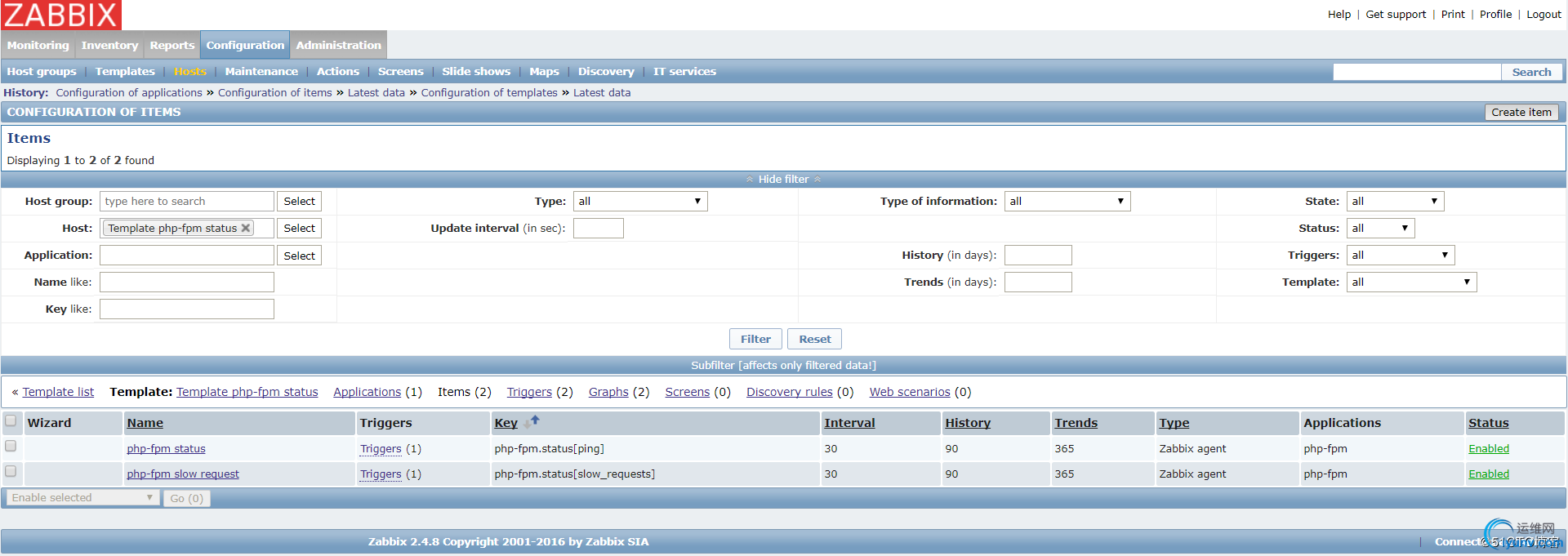Open the Template filter dropdown
The height and width of the screenshot is (556, 1568).
pos(1411,282)
